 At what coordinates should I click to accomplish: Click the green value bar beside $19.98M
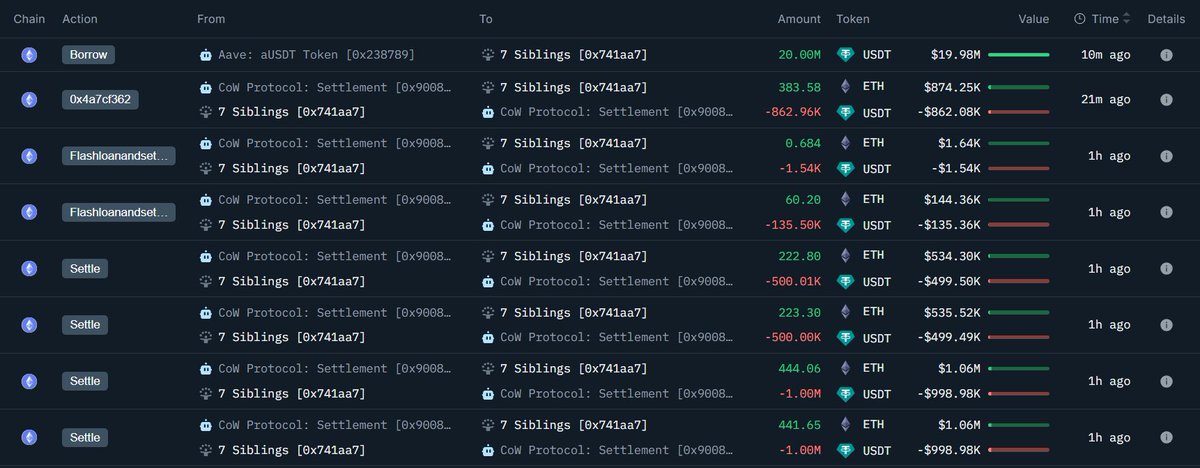pos(1019,55)
